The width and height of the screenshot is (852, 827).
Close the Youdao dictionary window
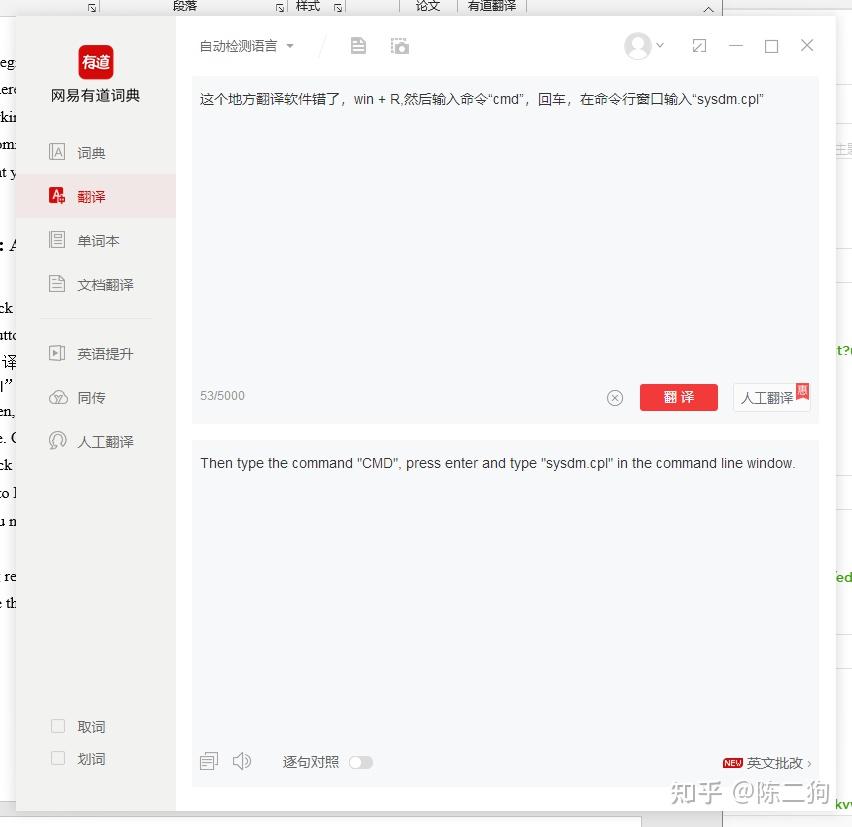(807, 45)
